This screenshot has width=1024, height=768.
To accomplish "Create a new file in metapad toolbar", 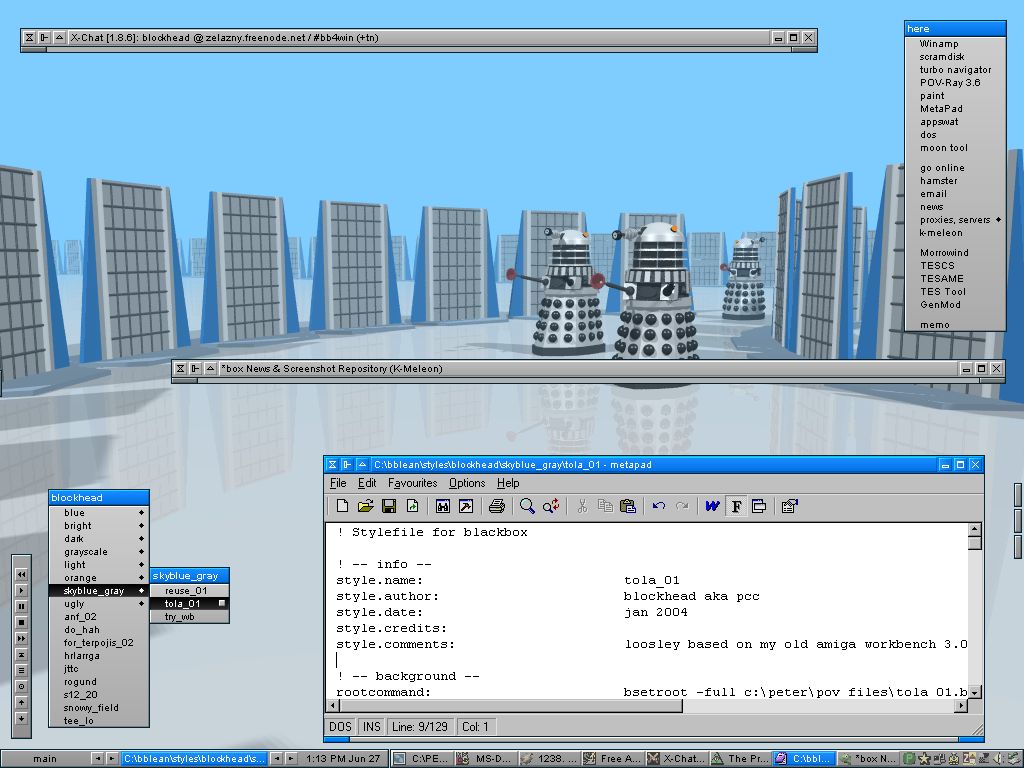I will (342, 506).
